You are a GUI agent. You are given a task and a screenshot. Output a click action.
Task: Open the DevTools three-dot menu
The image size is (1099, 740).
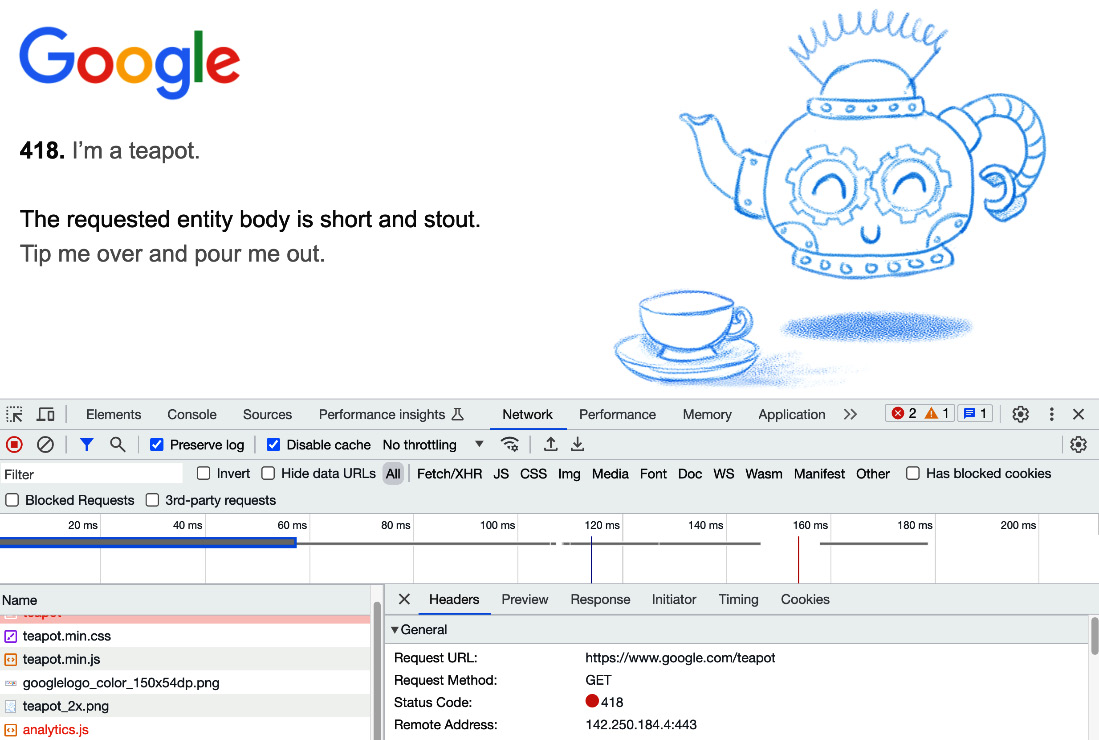tap(1051, 414)
